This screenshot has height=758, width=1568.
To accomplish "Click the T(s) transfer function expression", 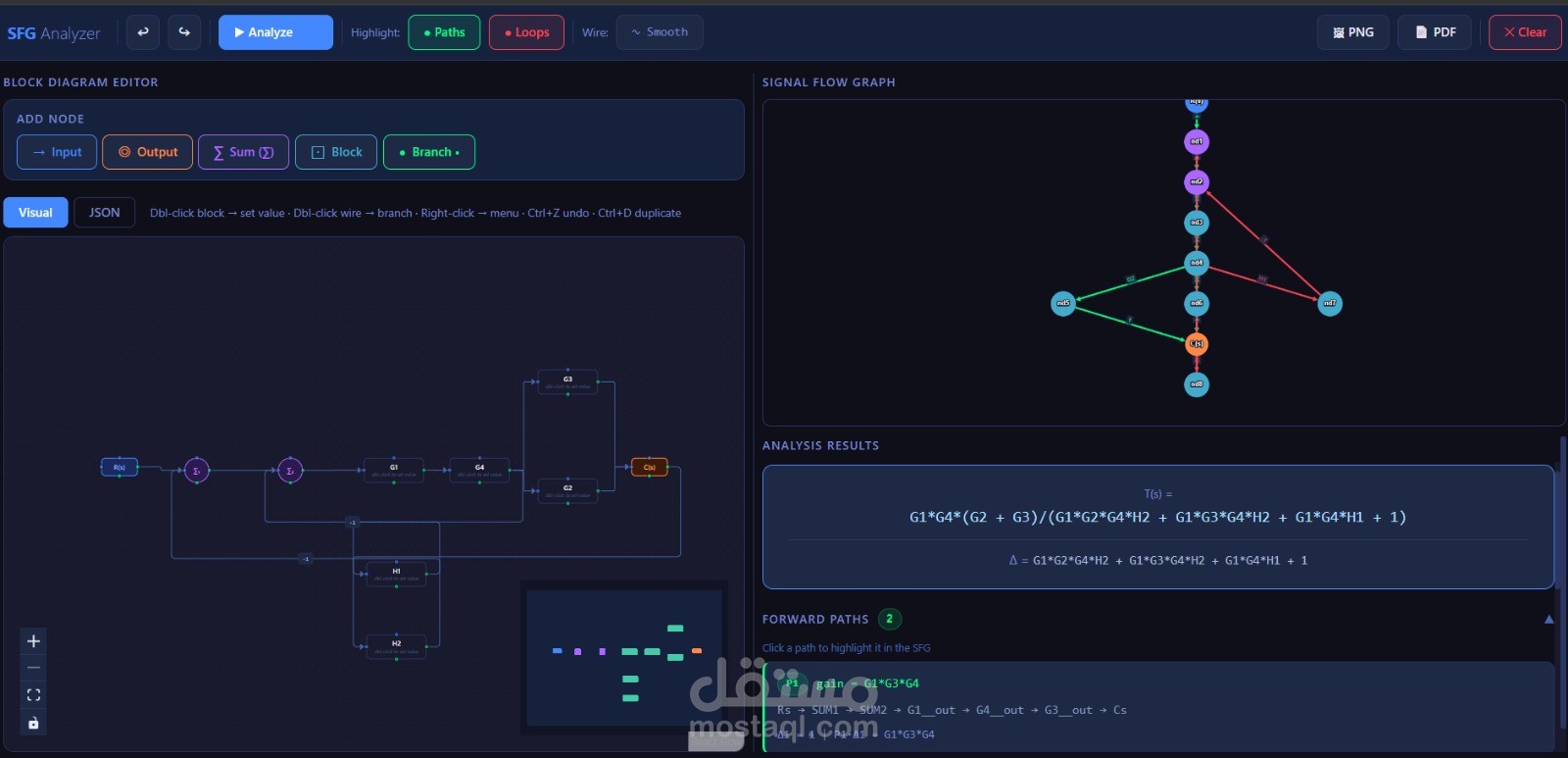I will tap(1157, 517).
